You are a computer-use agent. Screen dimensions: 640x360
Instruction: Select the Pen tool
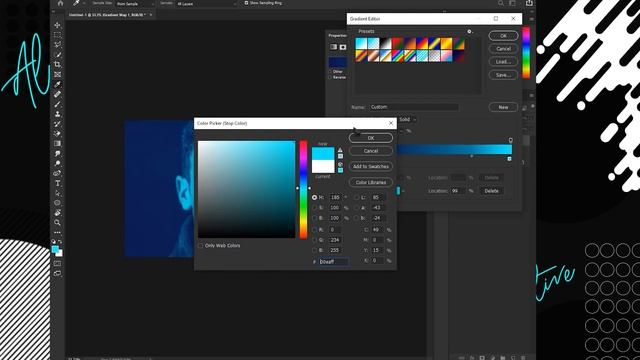click(x=58, y=173)
